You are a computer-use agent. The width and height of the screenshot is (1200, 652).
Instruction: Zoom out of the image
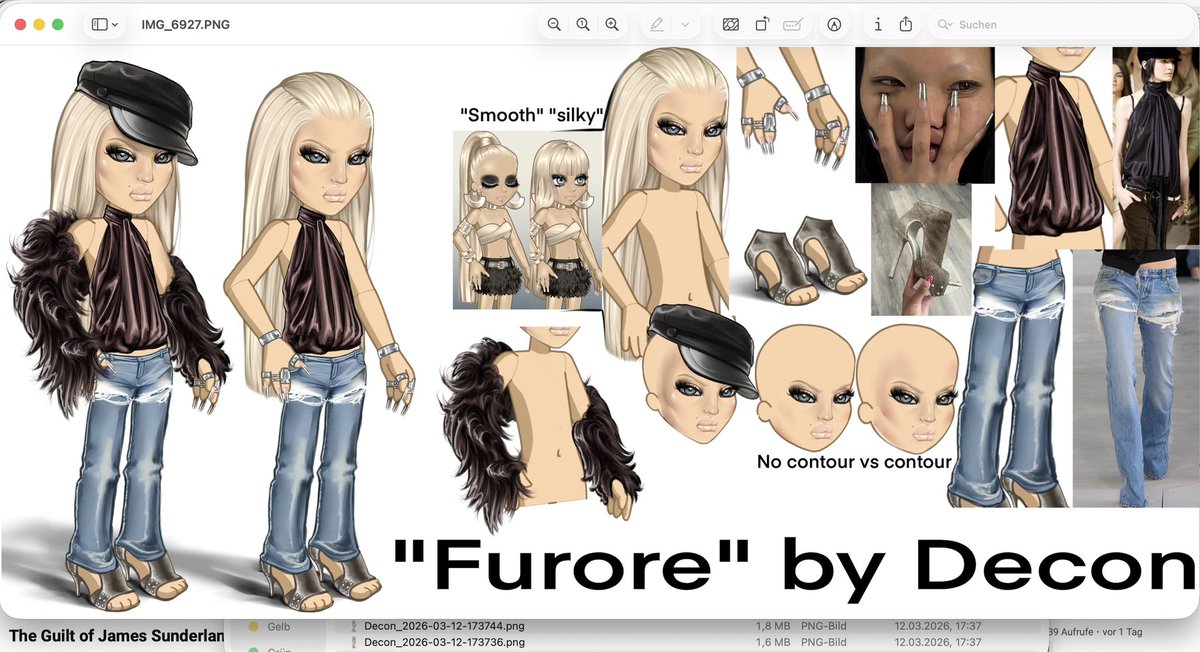coord(553,24)
